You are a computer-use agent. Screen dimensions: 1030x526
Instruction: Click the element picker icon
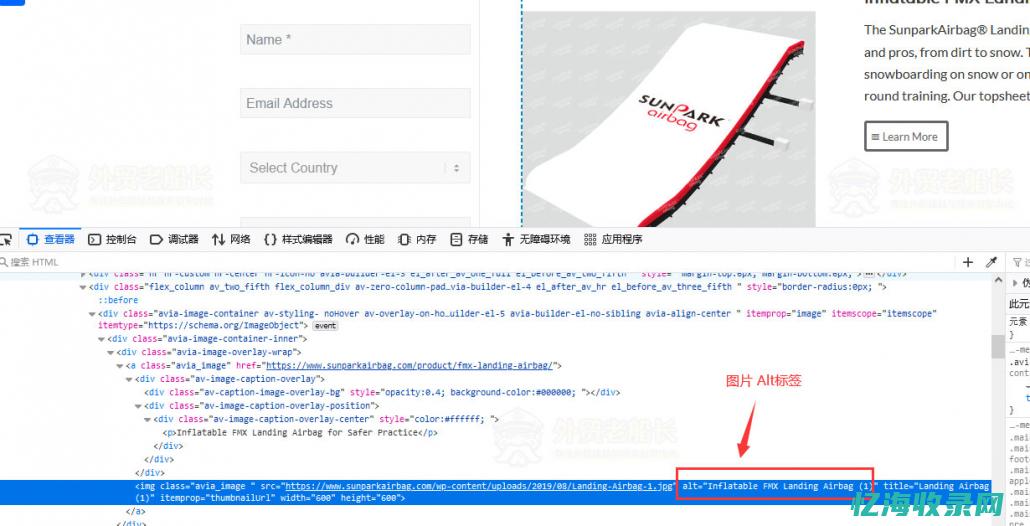point(6,240)
